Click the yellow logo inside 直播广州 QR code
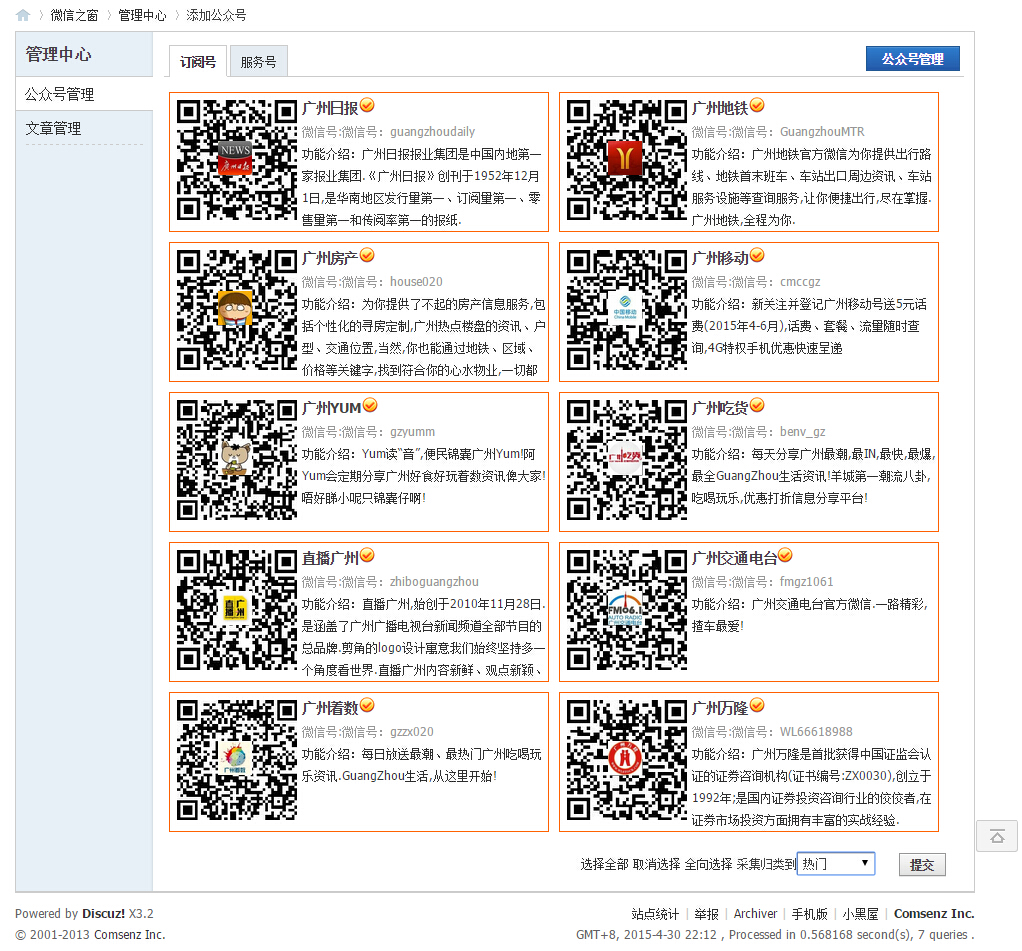1022x951 pixels. pos(234,610)
